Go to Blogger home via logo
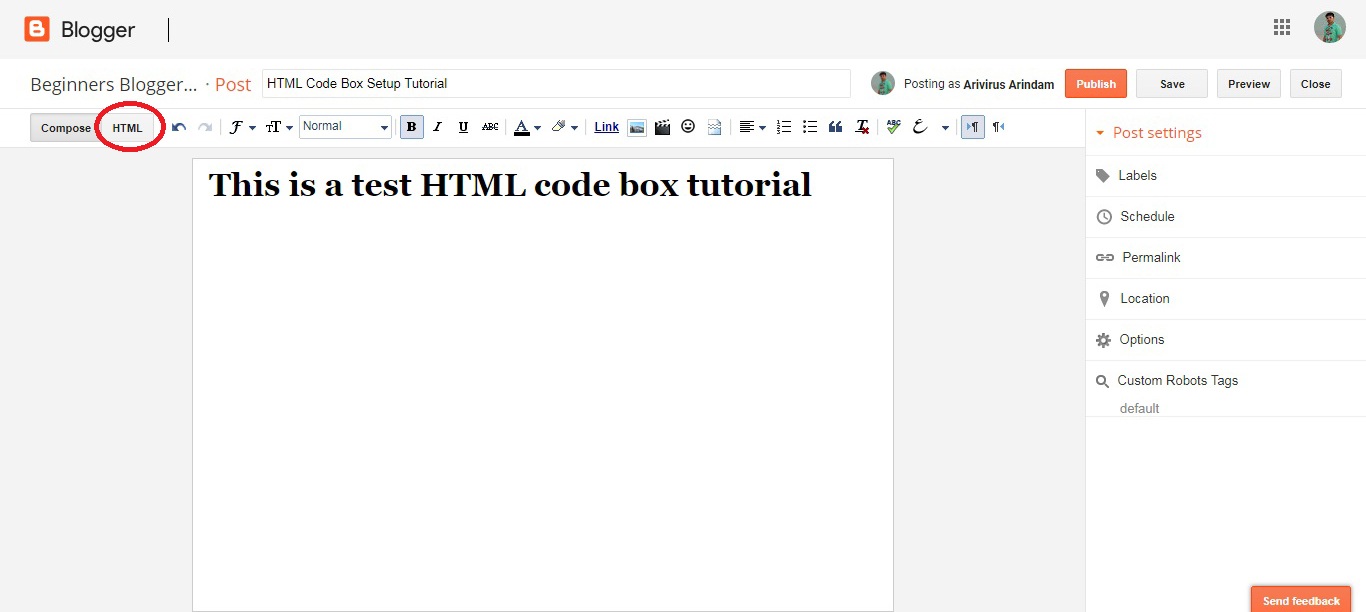 point(80,30)
